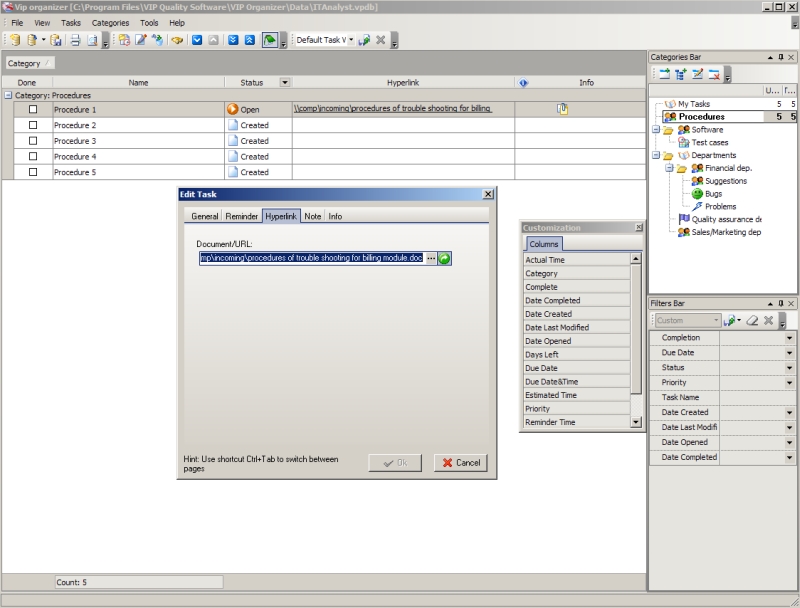Image resolution: width=800 pixels, height=608 pixels.
Task: Mark Procedure 3 as done
Action: point(33,141)
